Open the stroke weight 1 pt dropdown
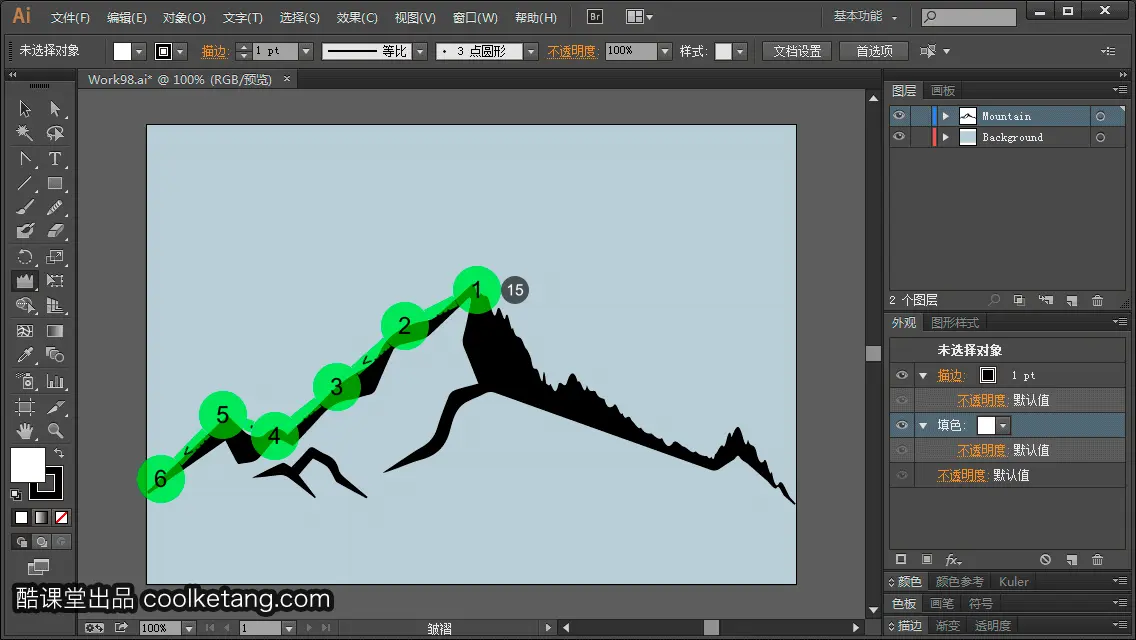 306,51
